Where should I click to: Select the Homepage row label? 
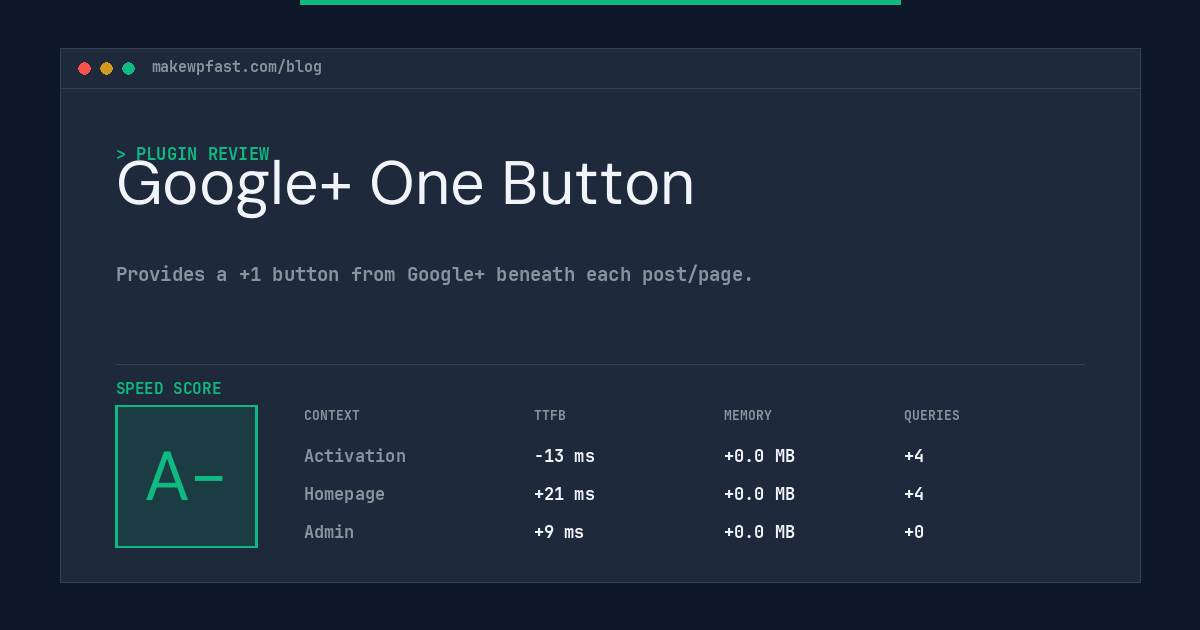coord(344,494)
